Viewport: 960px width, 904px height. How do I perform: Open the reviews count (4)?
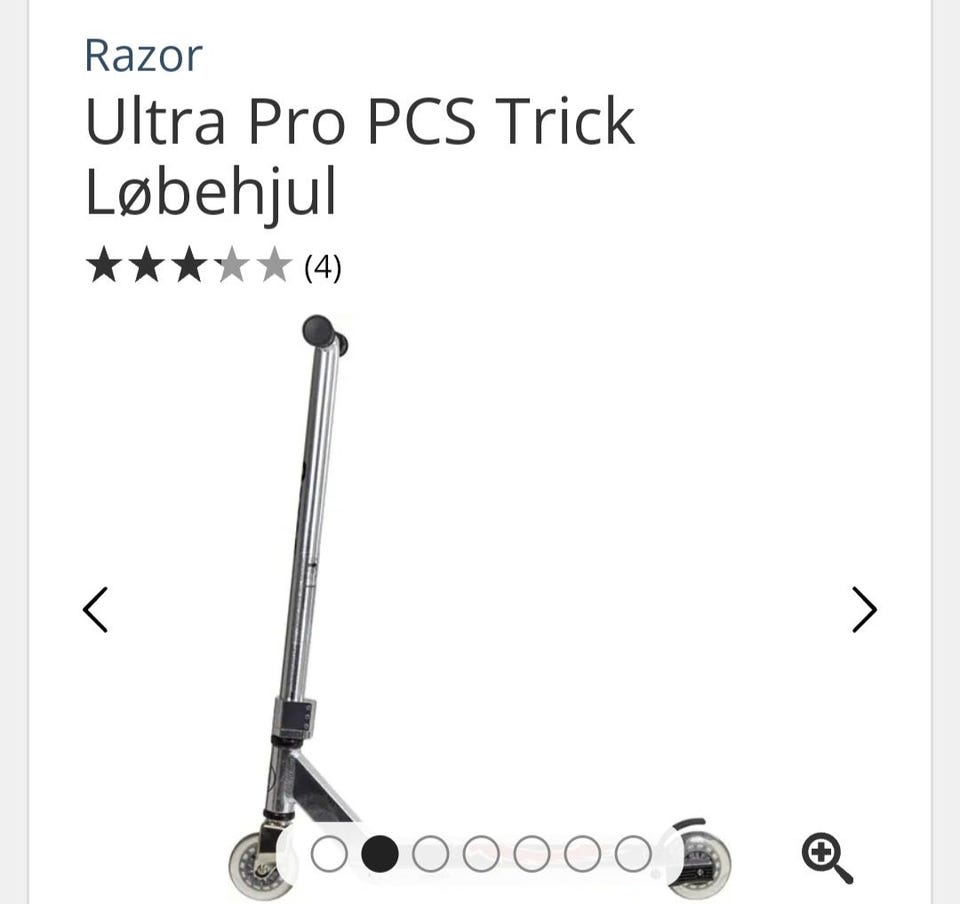(x=323, y=267)
